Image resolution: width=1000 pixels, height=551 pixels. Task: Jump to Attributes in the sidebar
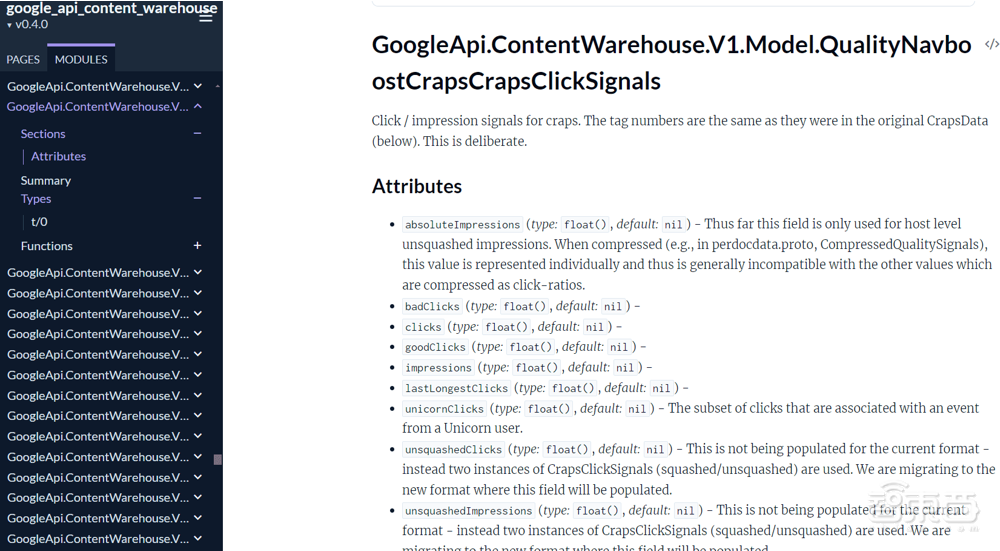pos(58,156)
